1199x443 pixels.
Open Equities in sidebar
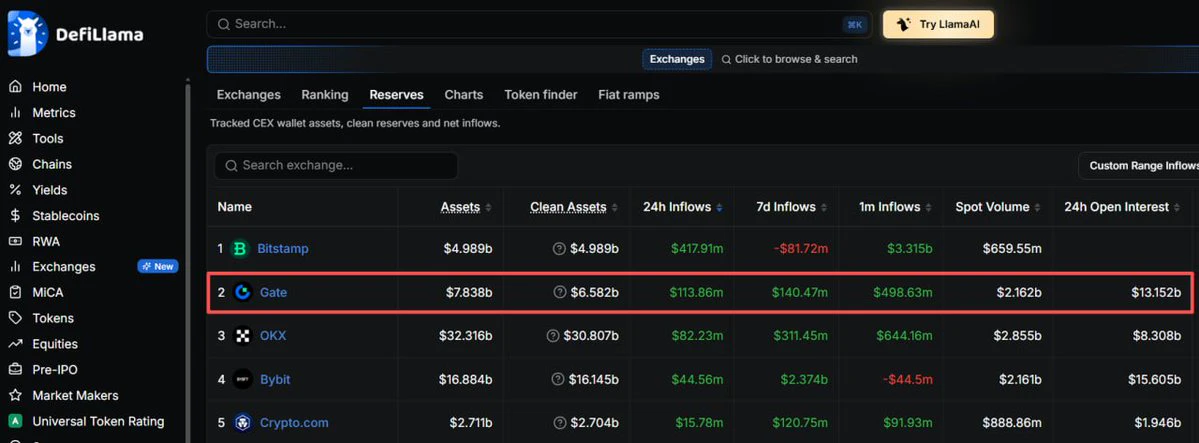click(x=54, y=344)
